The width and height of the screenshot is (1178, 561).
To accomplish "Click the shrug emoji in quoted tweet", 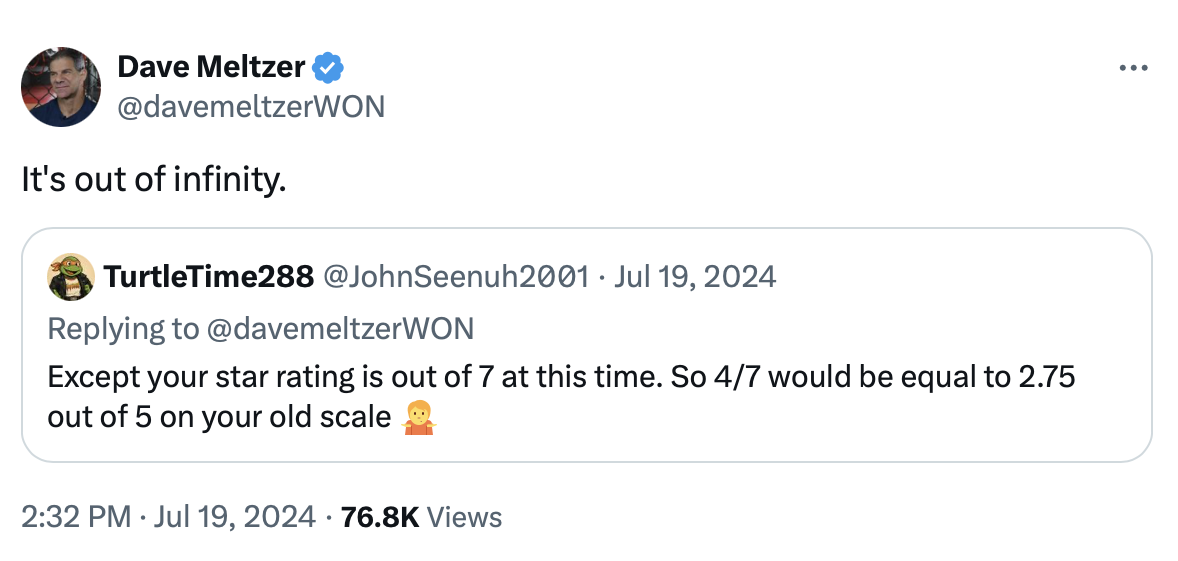I will coord(420,416).
